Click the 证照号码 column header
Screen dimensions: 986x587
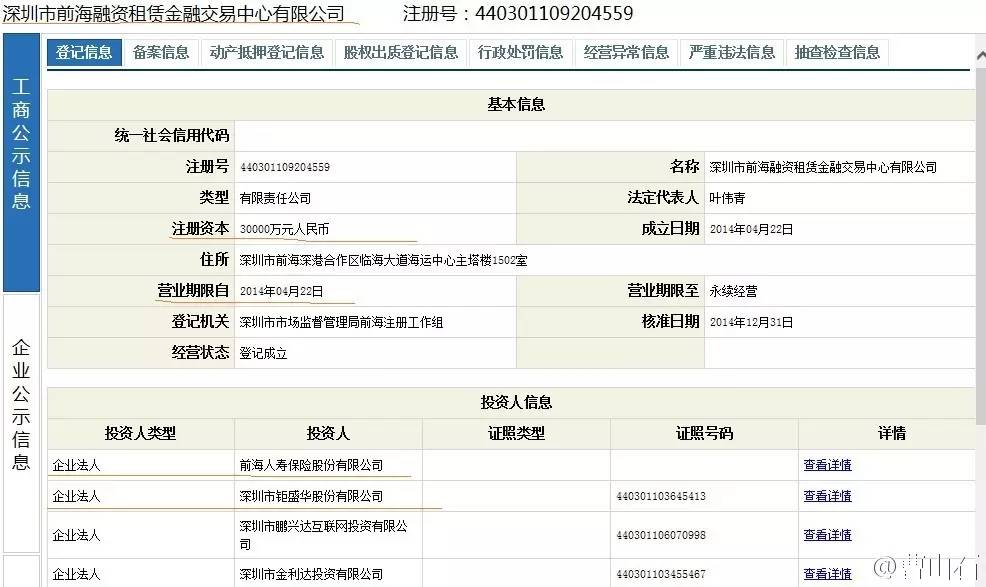[x=704, y=433]
